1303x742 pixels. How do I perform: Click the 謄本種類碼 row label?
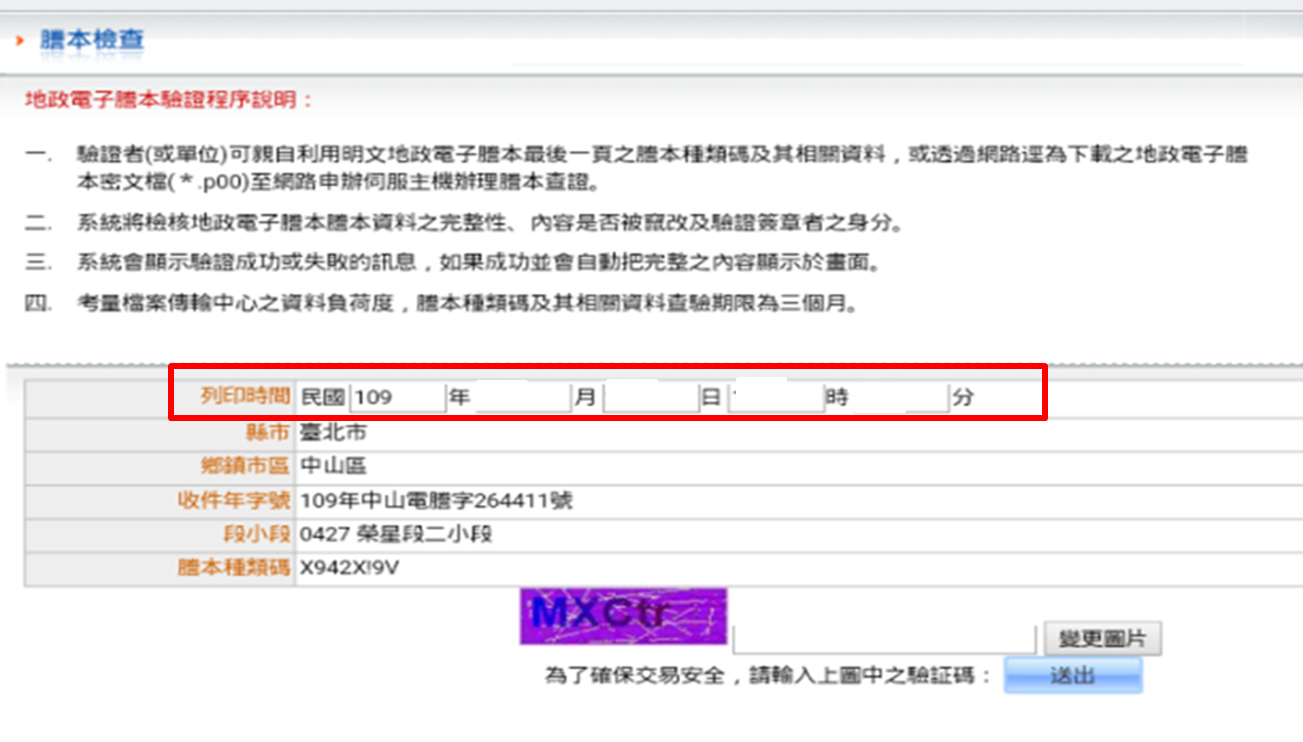(x=233, y=568)
